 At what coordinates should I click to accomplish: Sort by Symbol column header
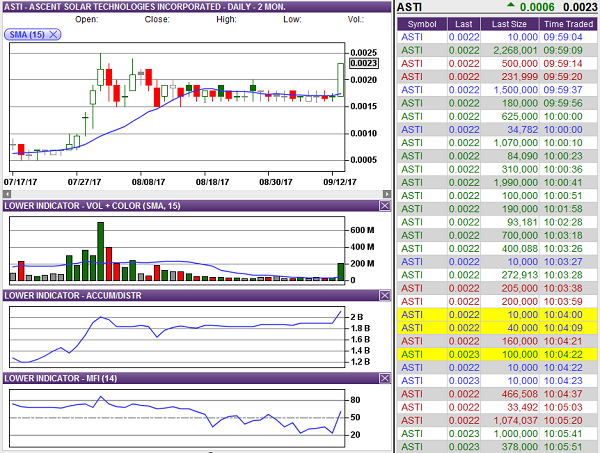pyautogui.click(x=422, y=24)
